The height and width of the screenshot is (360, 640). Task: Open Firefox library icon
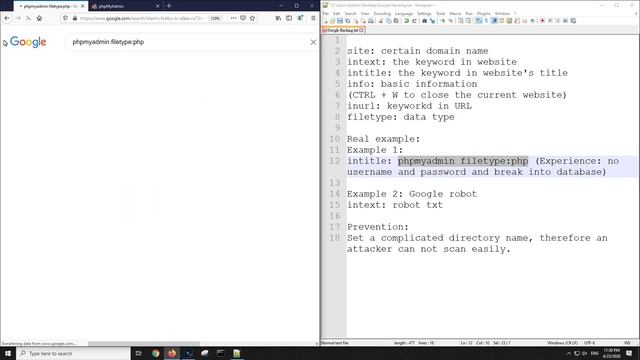[278, 18]
